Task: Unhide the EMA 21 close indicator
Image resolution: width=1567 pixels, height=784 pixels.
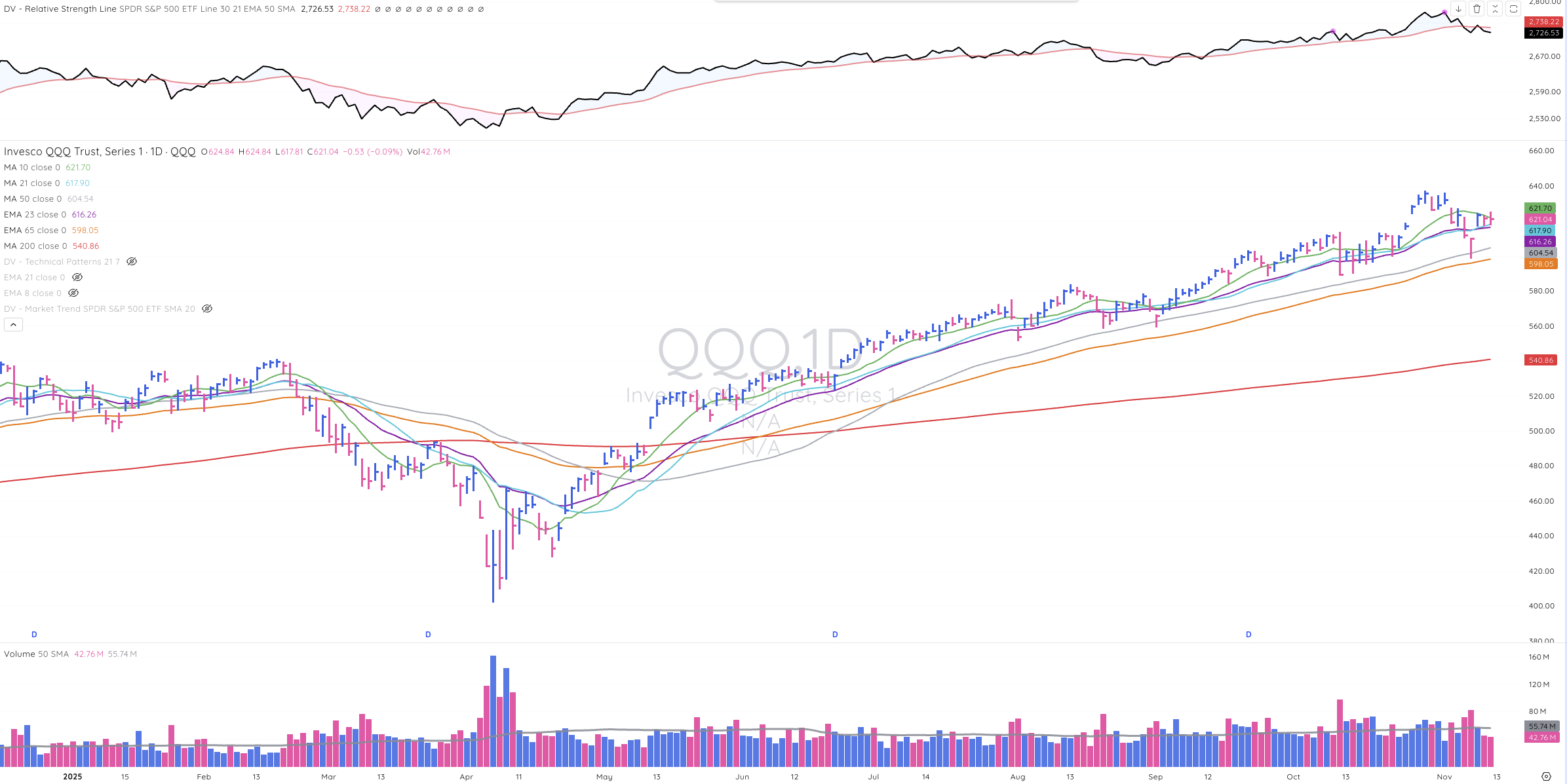Action: [x=77, y=277]
